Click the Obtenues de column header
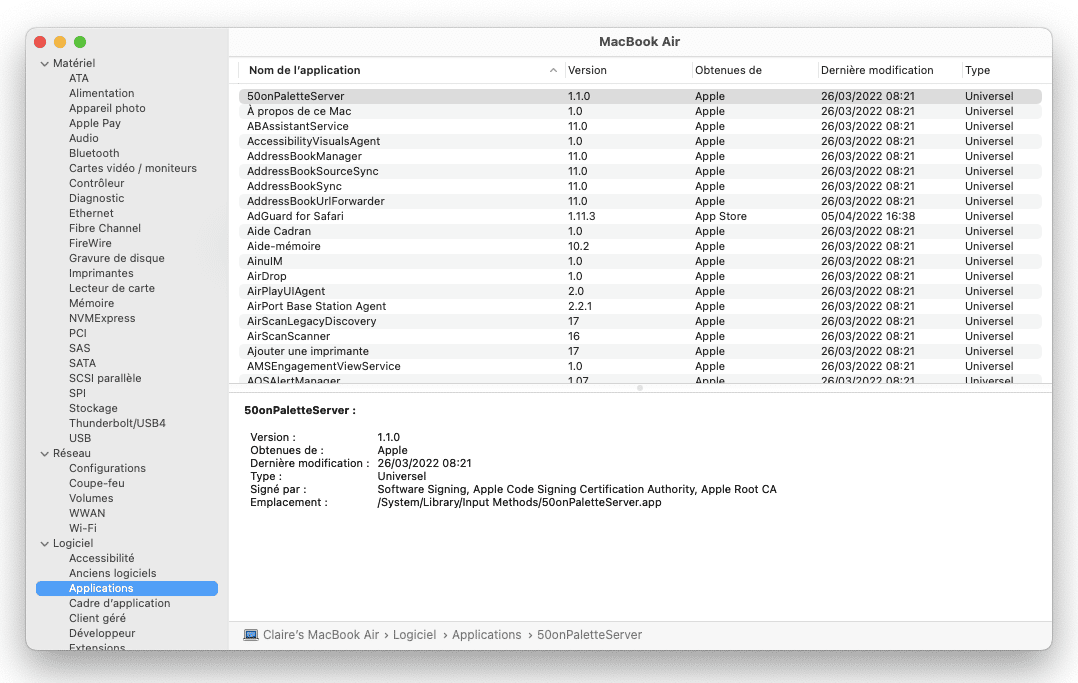This screenshot has width=1078, height=683. coord(728,71)
